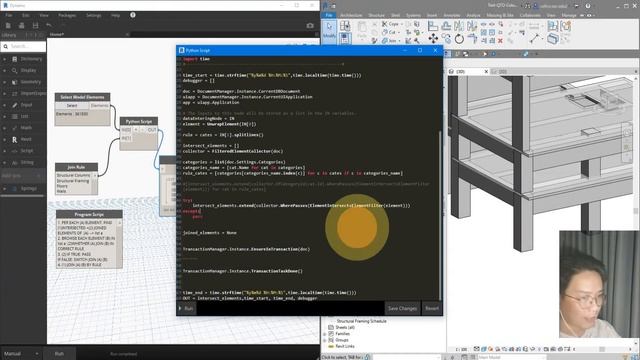Screen dimensions: 640x360
Task: Select the Modify tool in Revit ribbon
Action: [329, 31]
